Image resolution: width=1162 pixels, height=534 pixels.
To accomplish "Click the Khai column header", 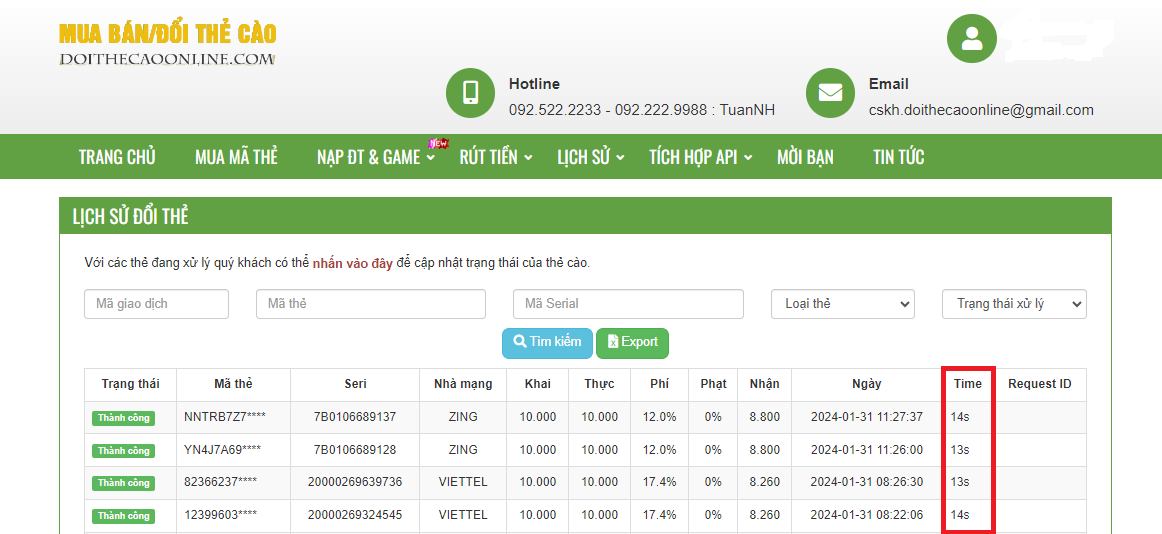I will (x=537, y=384).
